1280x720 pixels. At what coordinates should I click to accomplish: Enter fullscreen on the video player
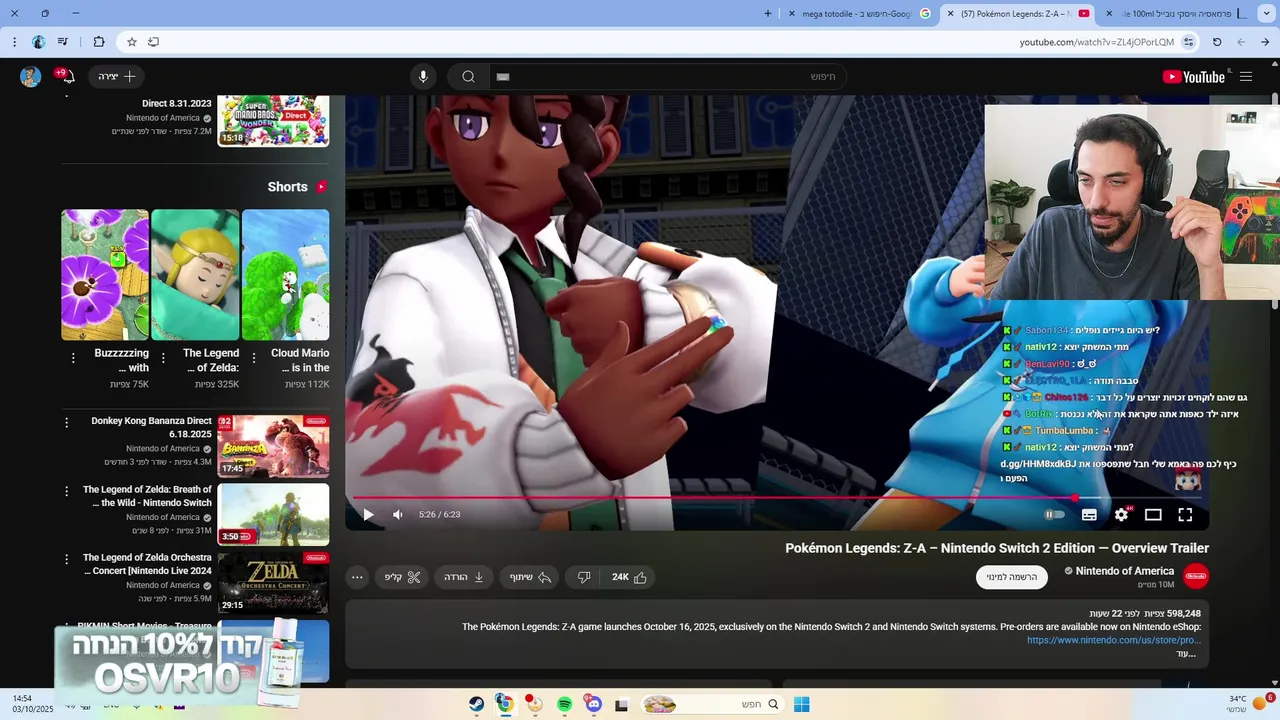pyautogui.click(x=1185, y=515)
